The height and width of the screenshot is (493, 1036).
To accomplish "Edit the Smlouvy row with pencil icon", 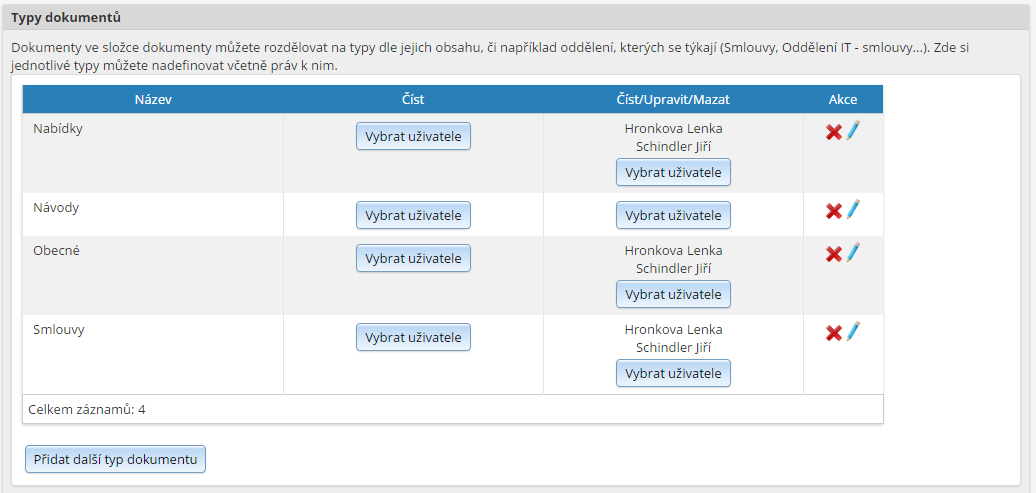I will click(x=854, y=331).
